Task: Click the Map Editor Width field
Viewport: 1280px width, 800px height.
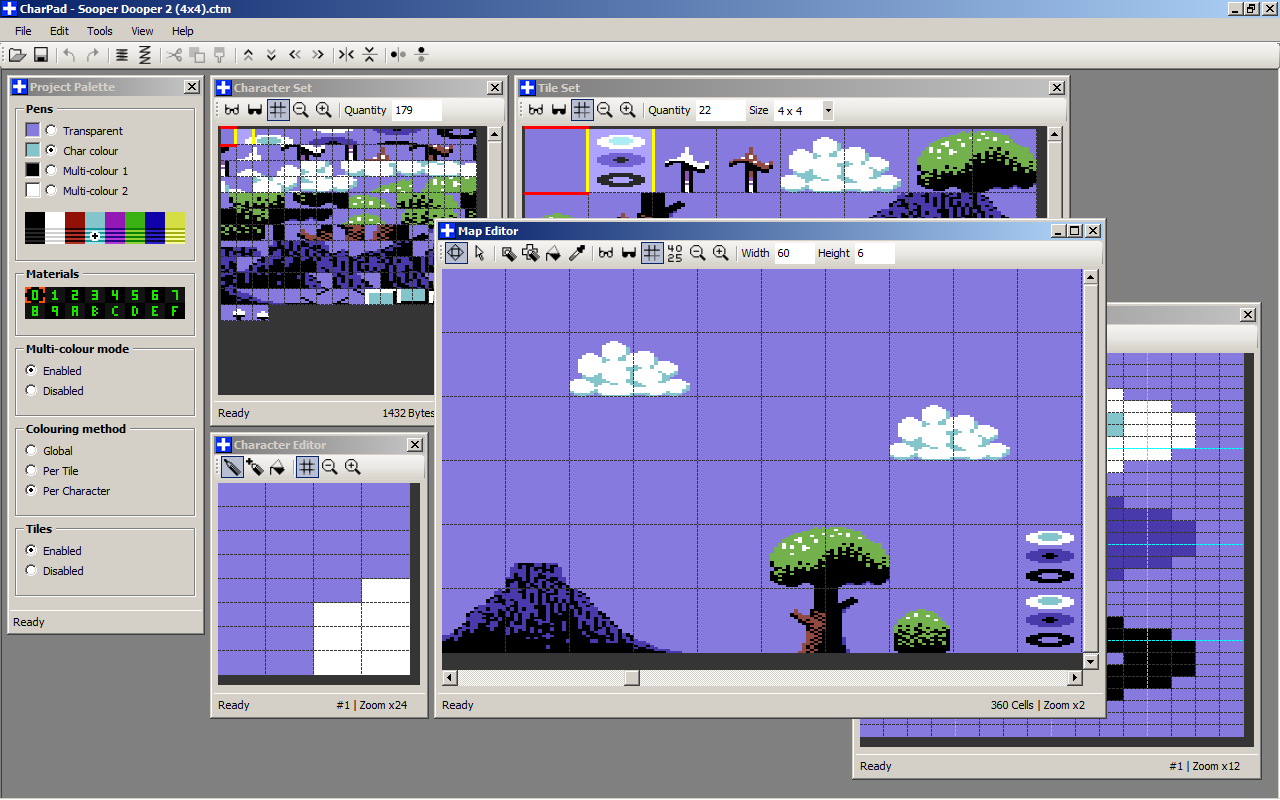Action: click(x=793, y=253)
